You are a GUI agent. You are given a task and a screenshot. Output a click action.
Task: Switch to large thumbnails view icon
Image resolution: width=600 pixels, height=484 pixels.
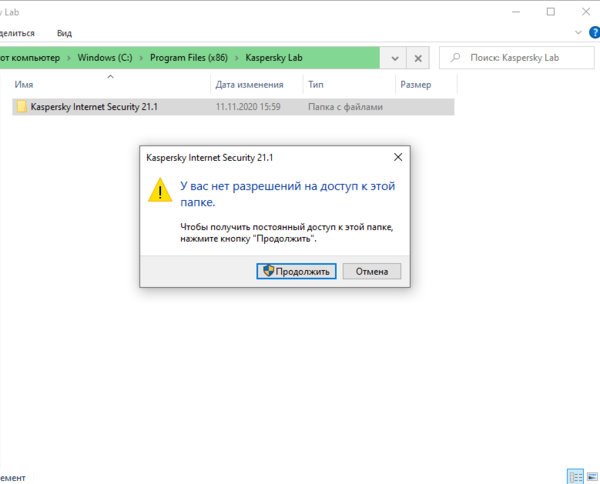[x=592, y=477]
